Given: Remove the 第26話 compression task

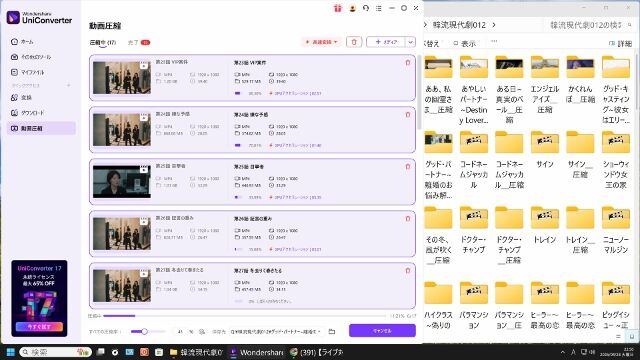Looking at the screenshot, I should coord(407,219).
